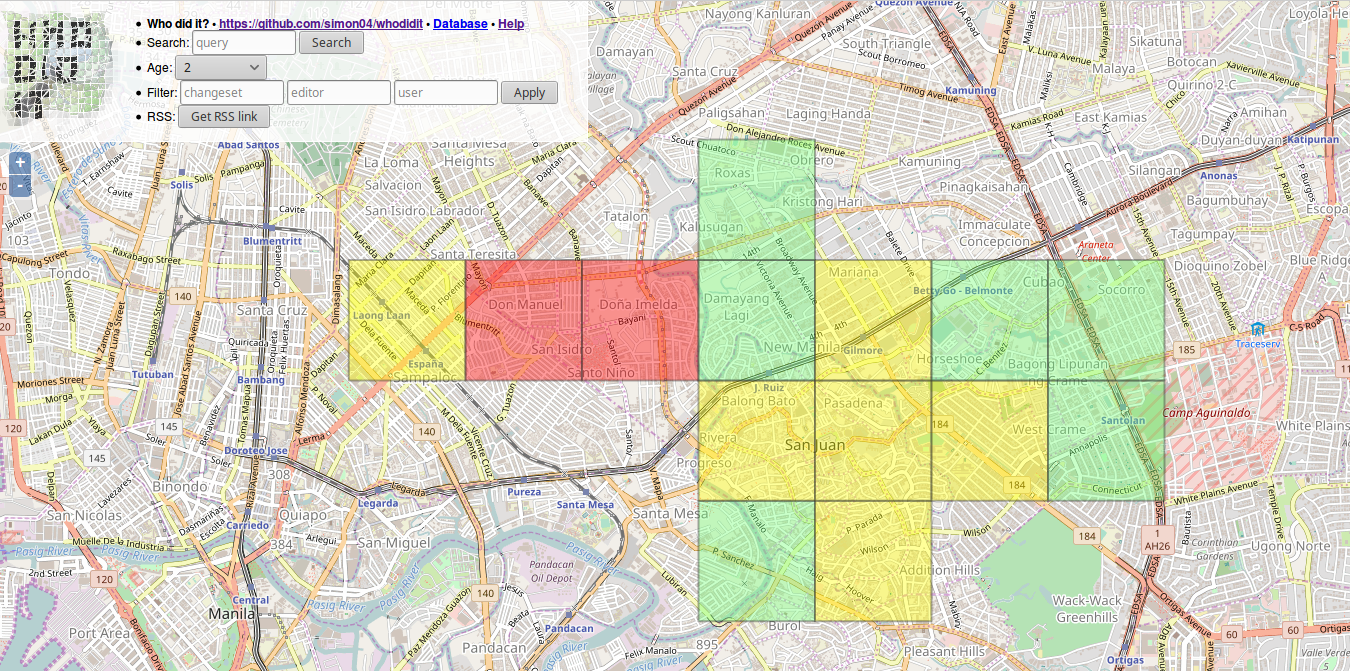Select the yellow tile over West Crame
This screenshot has height=671, width=1350.
click(x=990, y=440)
